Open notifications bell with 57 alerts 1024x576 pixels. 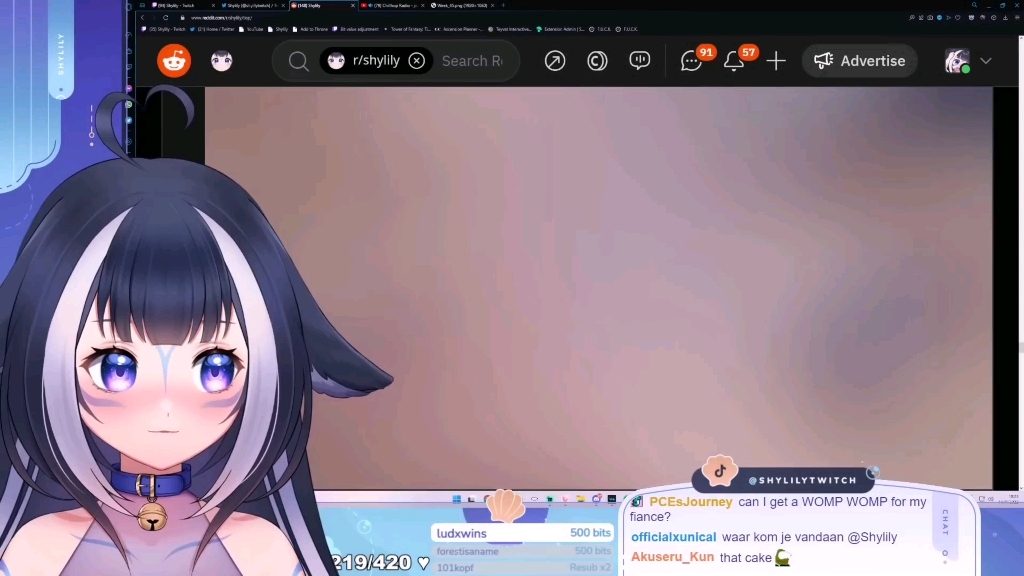pyautogui.click(x=734, y=61)
